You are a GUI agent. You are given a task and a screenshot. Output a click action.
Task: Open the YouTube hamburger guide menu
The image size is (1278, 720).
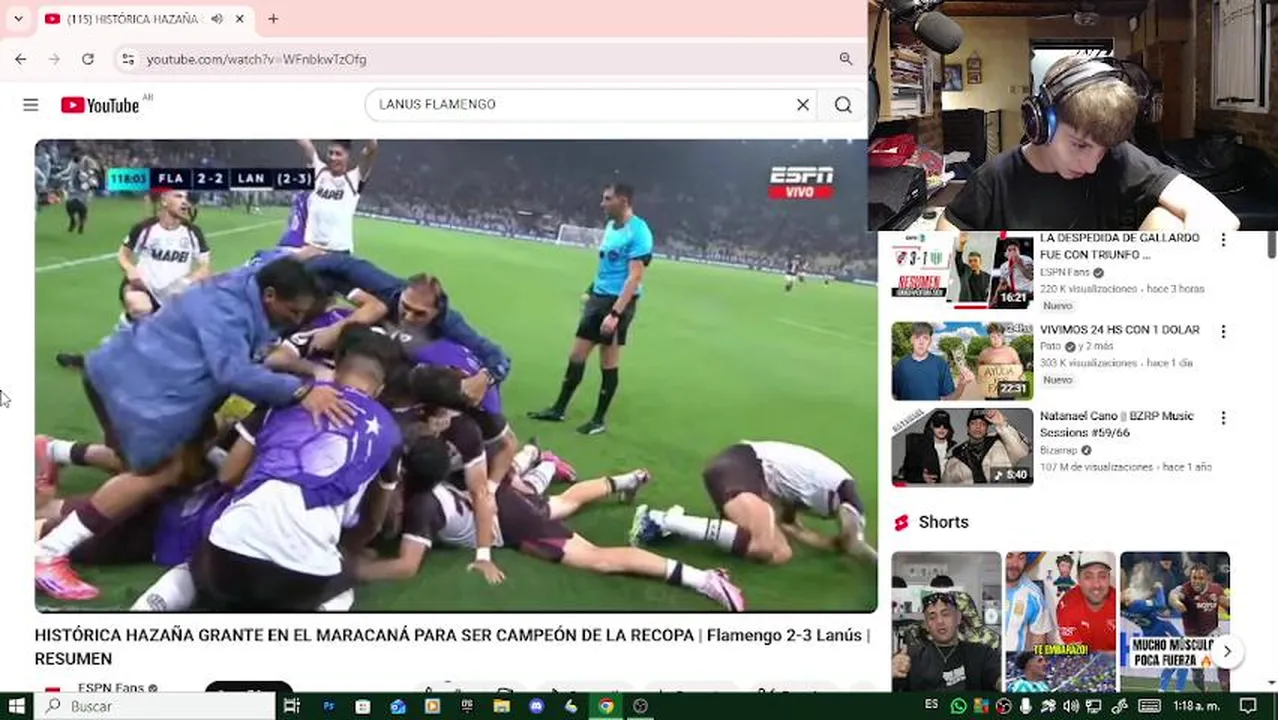(x=31, y=105)
